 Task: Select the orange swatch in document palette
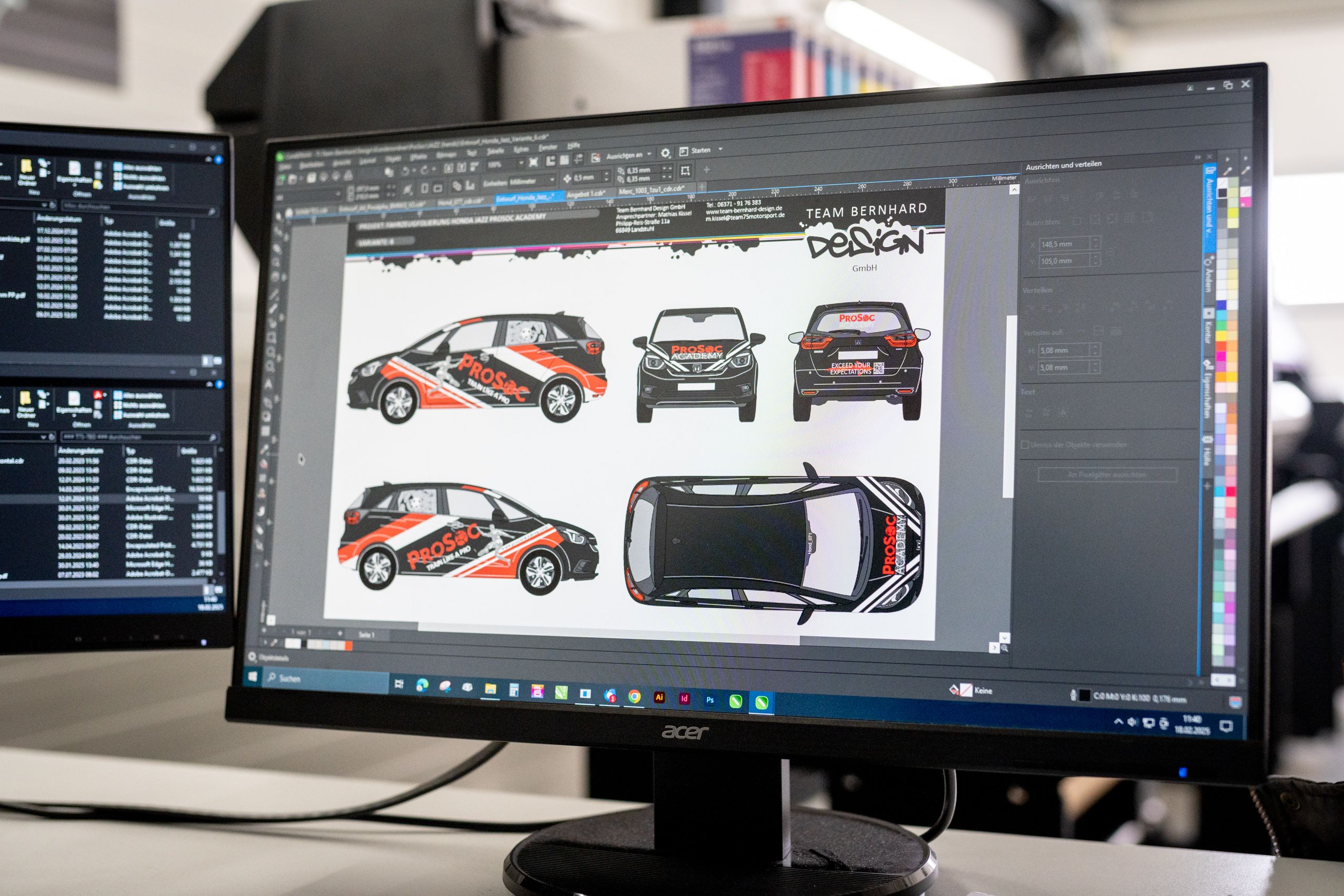(x=348, y=646)
